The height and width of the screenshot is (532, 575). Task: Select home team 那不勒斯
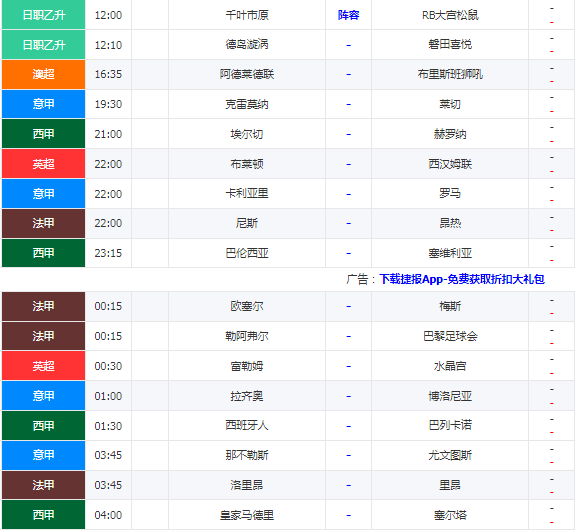(x=247, y=455)
